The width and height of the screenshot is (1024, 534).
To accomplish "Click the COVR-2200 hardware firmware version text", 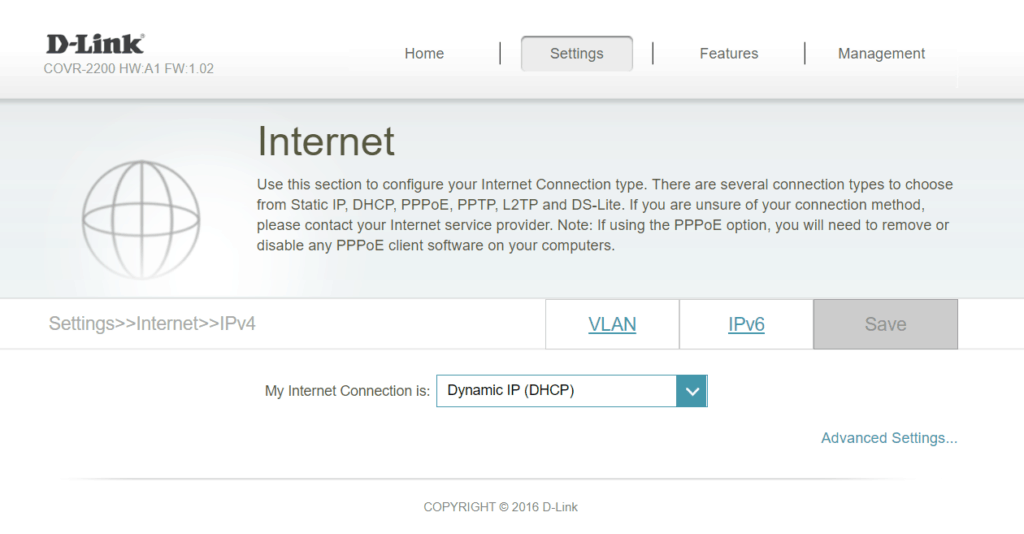I will (128, 69).
